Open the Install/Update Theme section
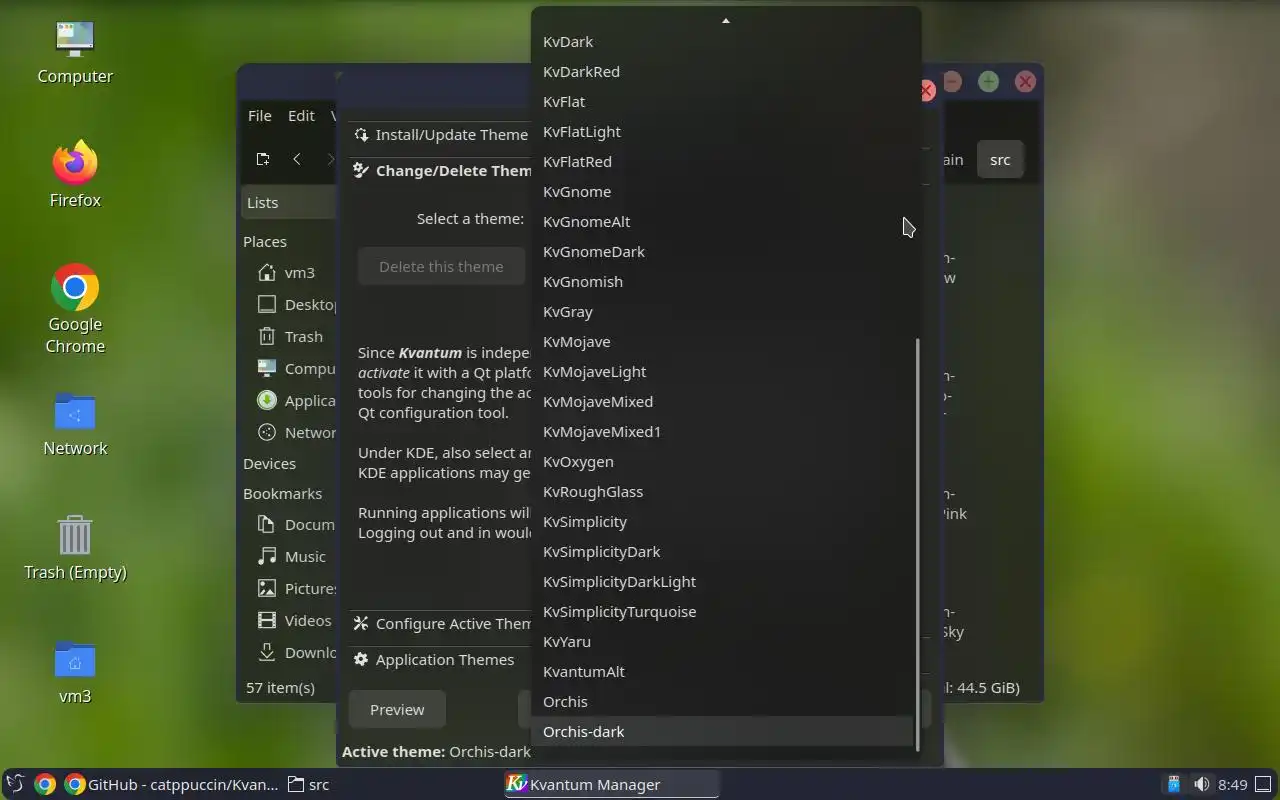This screenshot has width=1280, height=800. [x=441, y=135]
